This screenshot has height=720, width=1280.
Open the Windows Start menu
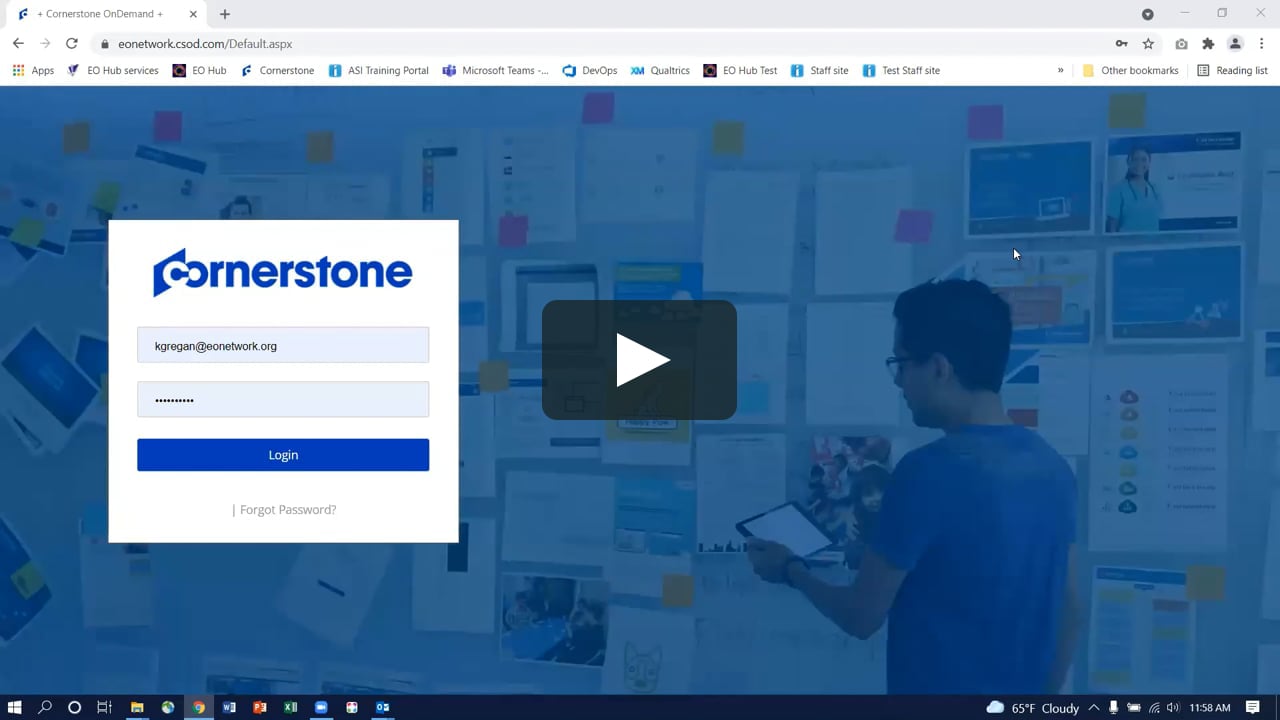(15, 708)
